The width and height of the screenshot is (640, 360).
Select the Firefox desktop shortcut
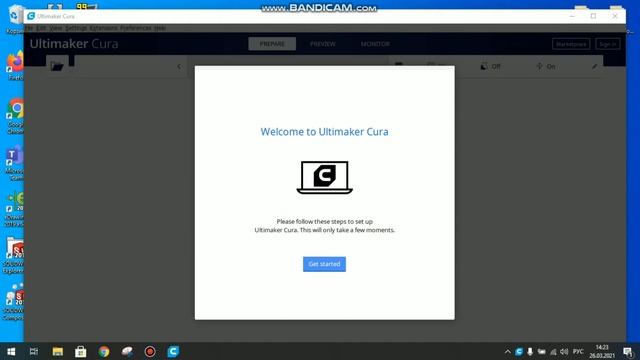coord(15,65)
